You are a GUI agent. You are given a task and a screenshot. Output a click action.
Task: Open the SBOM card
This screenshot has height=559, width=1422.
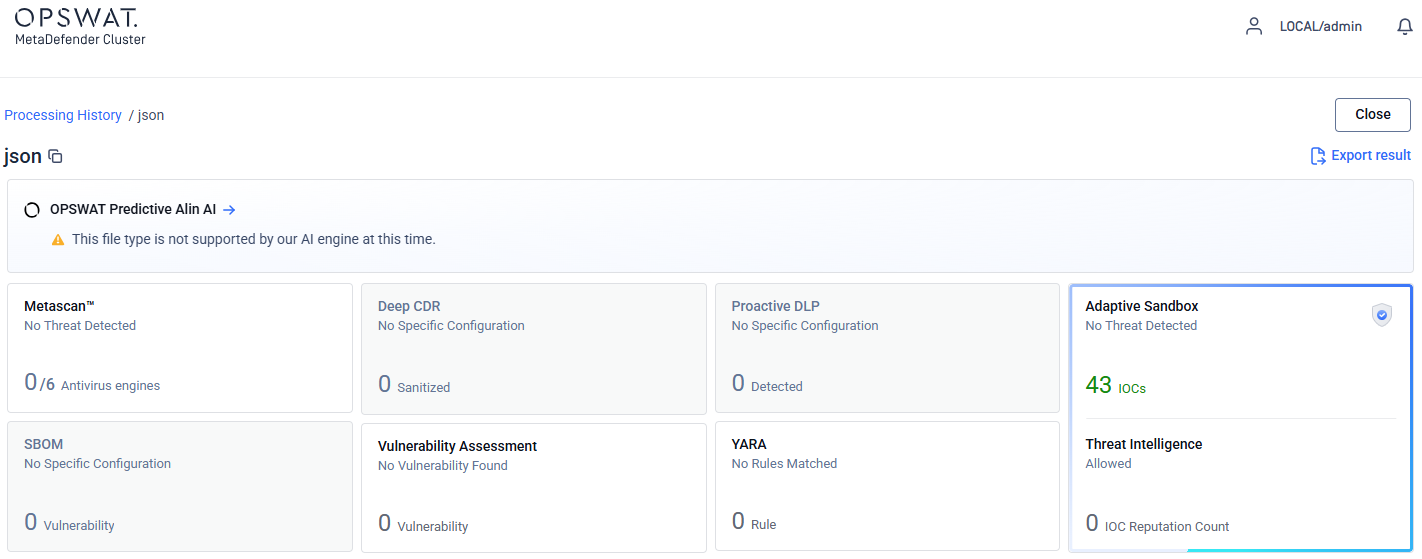pyautogui.click(x=179, y=486)
